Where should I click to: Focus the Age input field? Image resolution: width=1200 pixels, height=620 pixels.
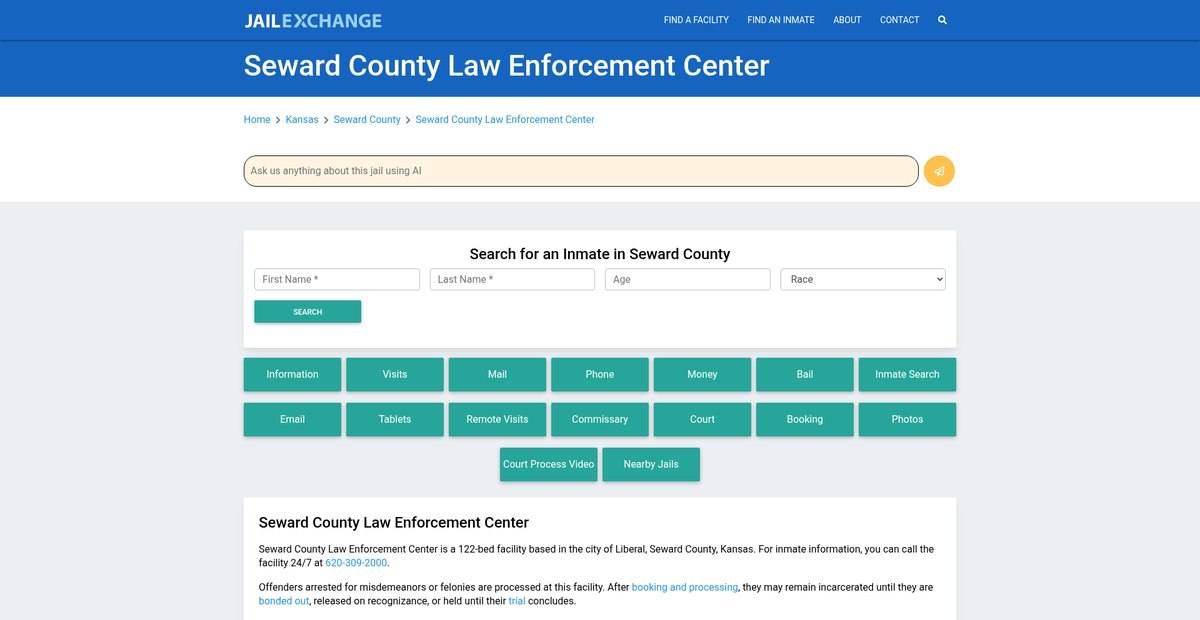[x=687, y=280]
